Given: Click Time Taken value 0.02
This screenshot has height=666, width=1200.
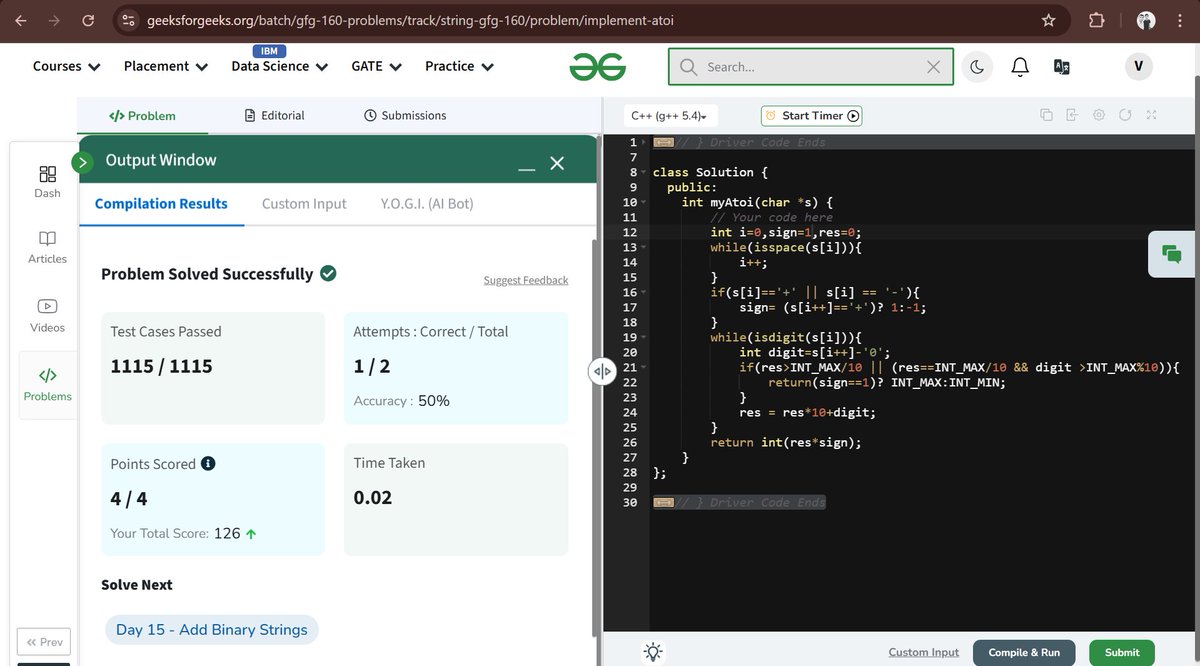Looking at the screenshot, I should [373, 498].
